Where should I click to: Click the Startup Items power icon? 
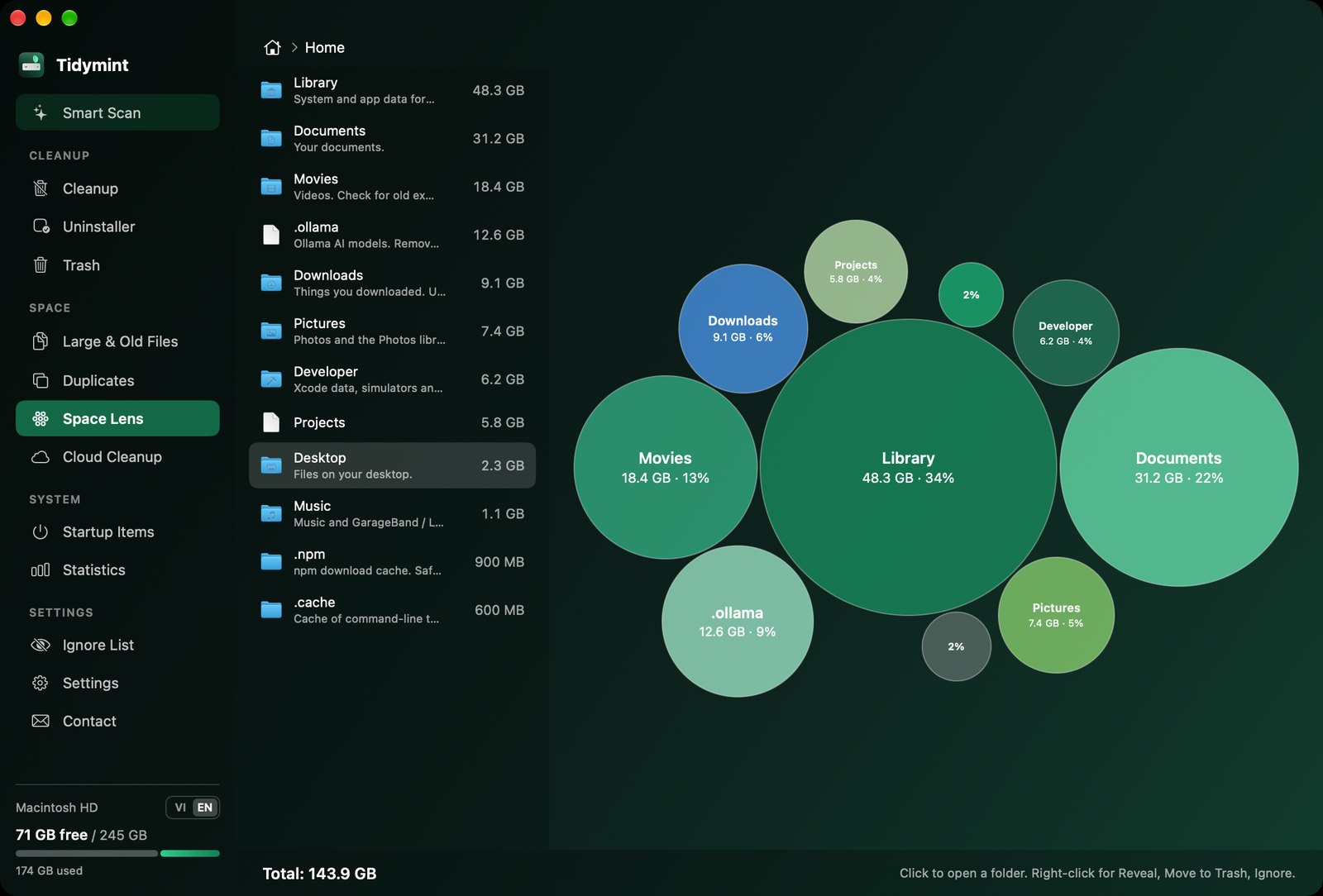40,531
